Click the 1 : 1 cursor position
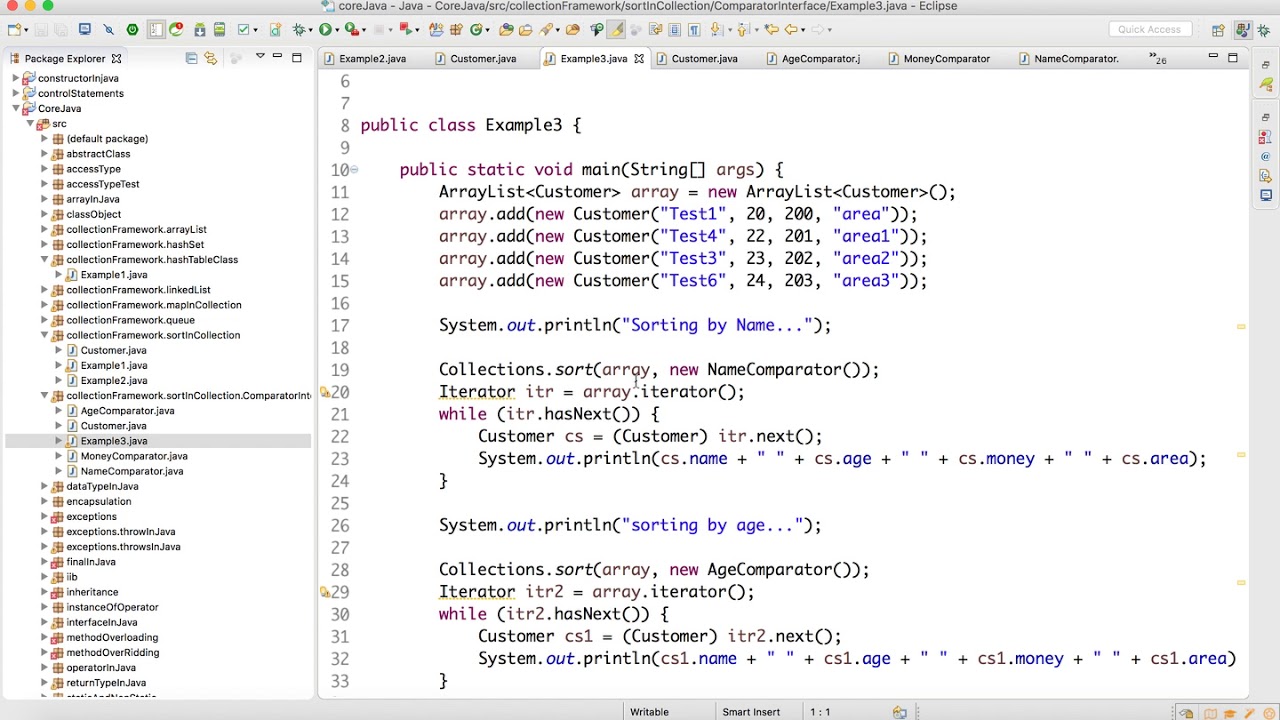1280x720 pixels. (x=820, y=712)
